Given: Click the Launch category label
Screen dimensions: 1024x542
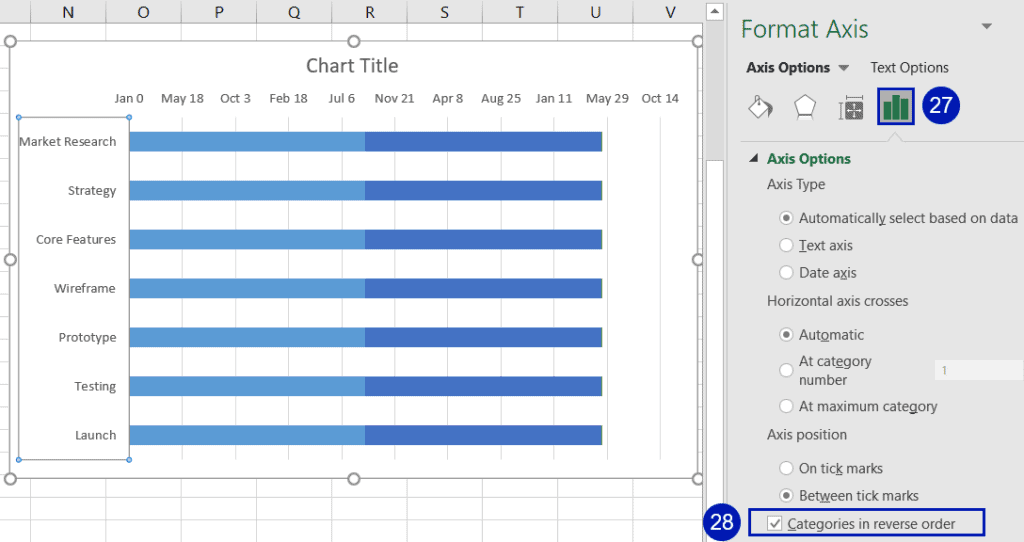Looking at the screenshot, I should pyautogui.click(x=95, y=436).
